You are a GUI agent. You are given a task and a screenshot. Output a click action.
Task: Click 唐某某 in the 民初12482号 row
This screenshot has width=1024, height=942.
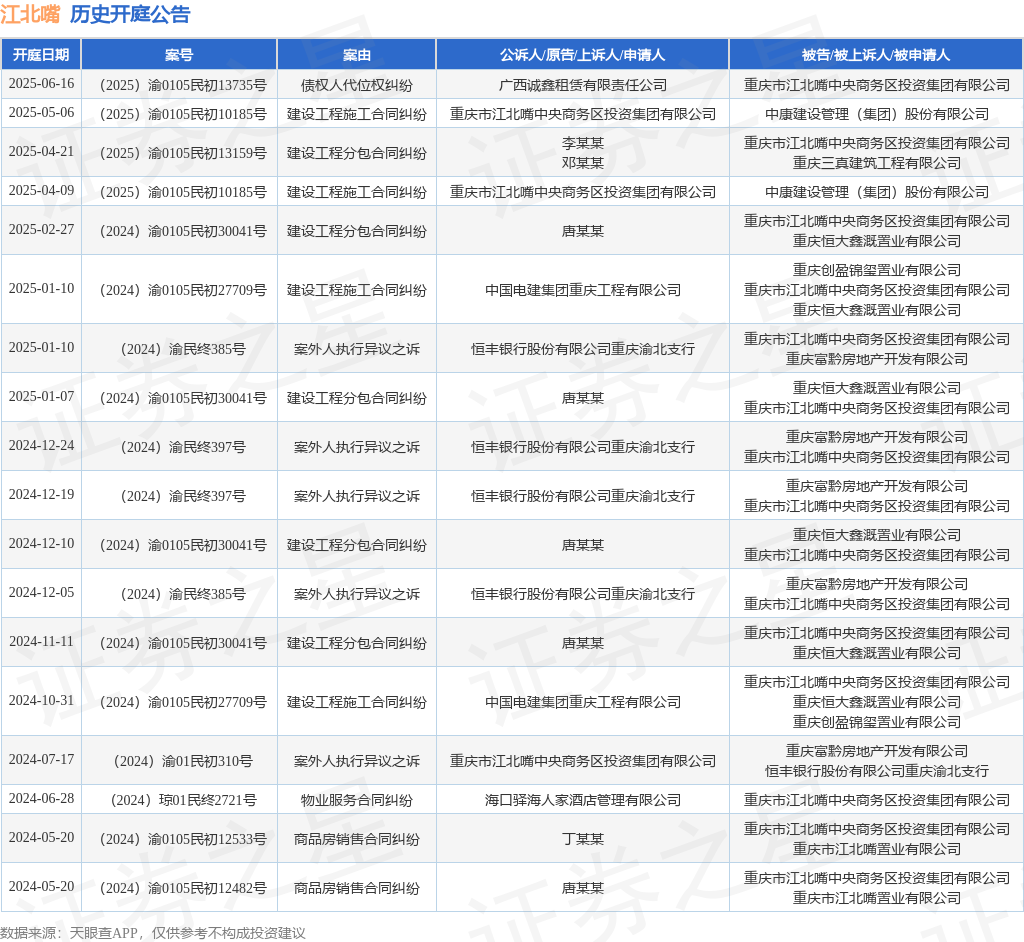[x=583, y=888]
